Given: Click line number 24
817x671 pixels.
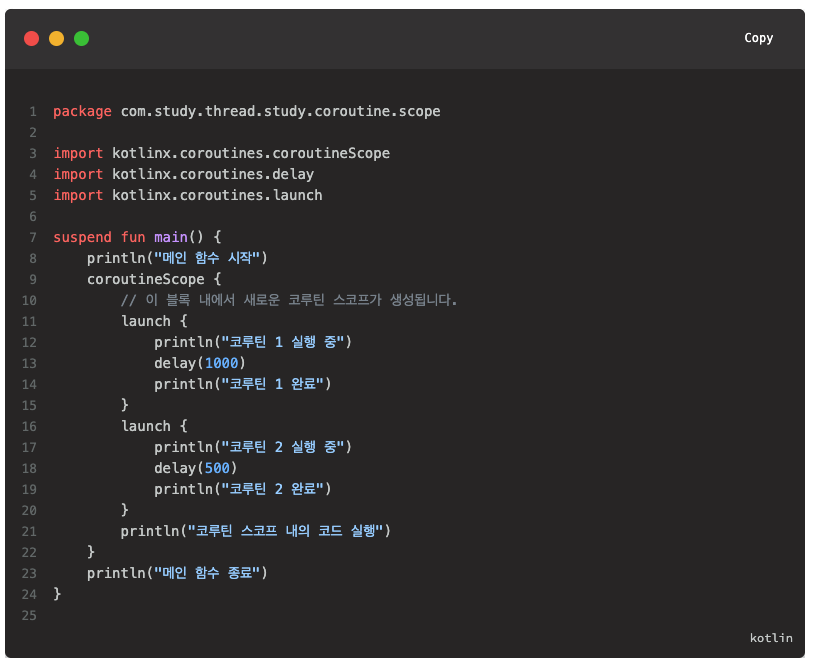Looking at the screenshot, I should tap(29, 594).
